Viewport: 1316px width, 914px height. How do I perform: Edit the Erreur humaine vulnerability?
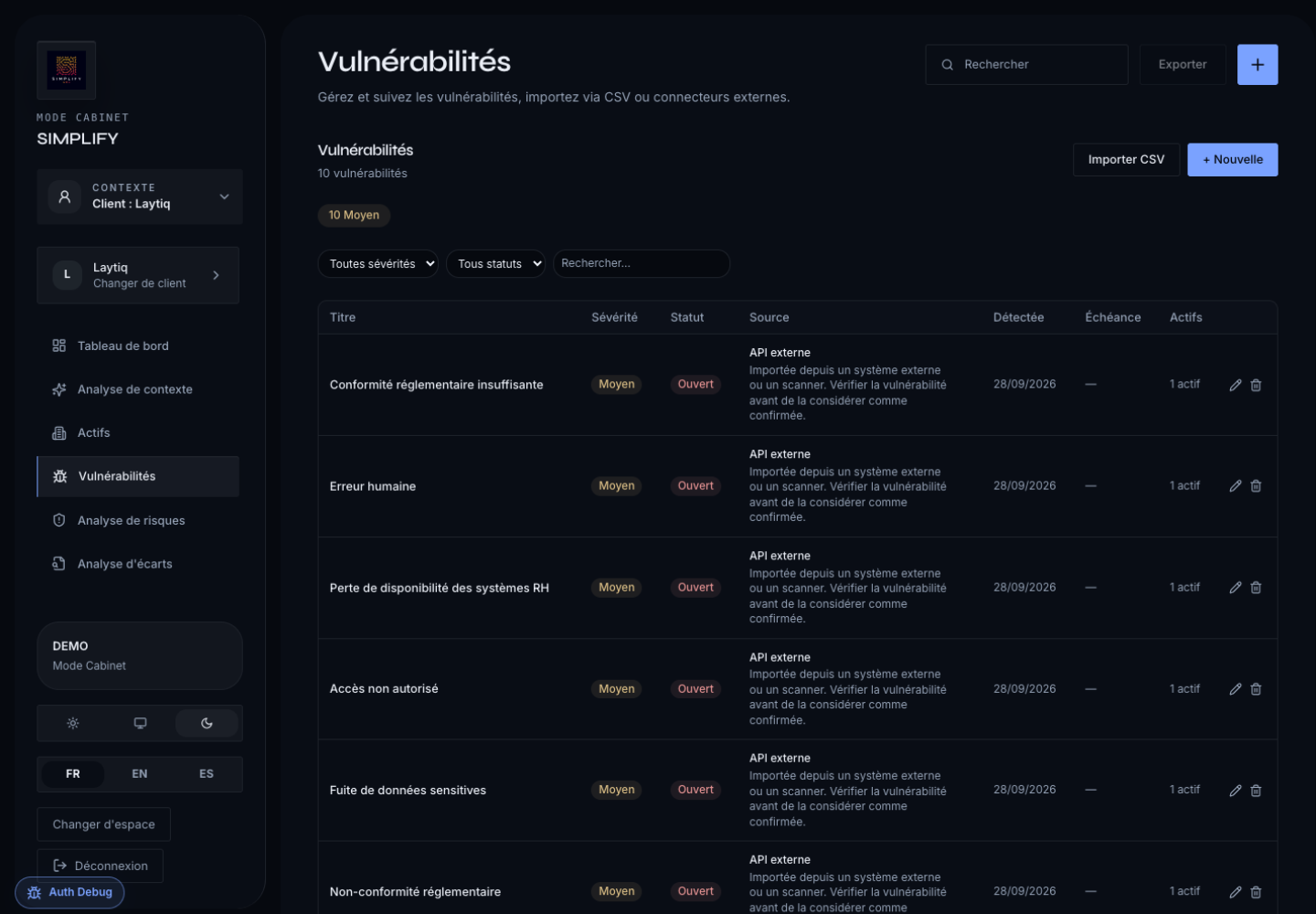[1236, 486]
